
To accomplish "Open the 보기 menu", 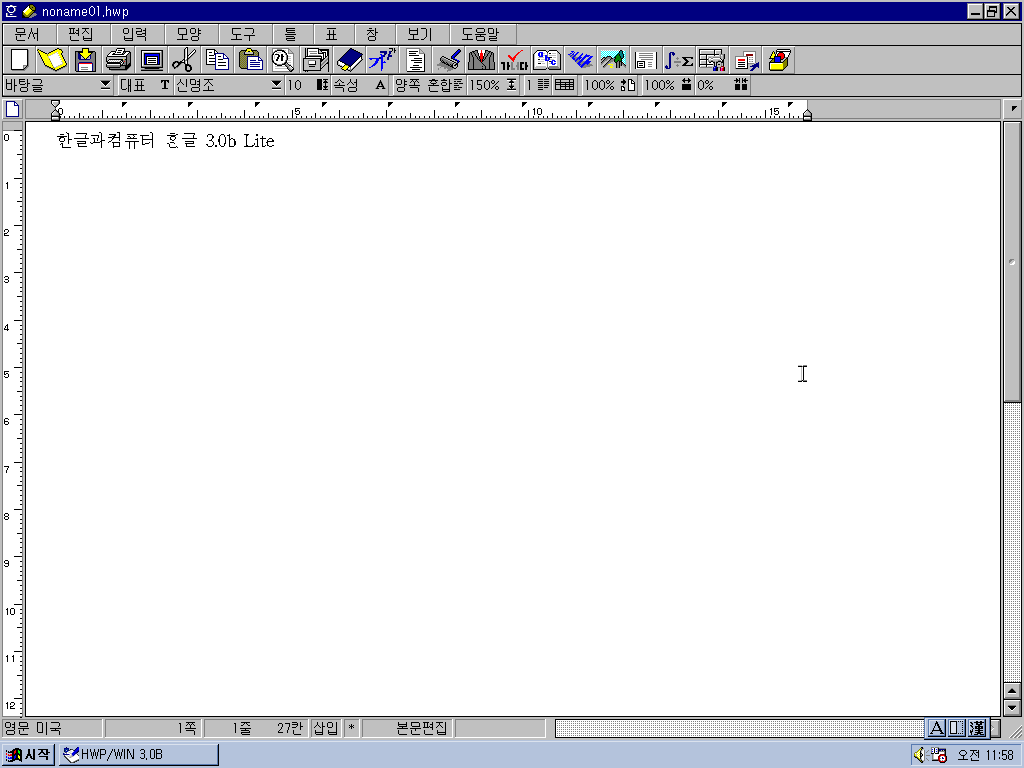I will click(421, 34).
